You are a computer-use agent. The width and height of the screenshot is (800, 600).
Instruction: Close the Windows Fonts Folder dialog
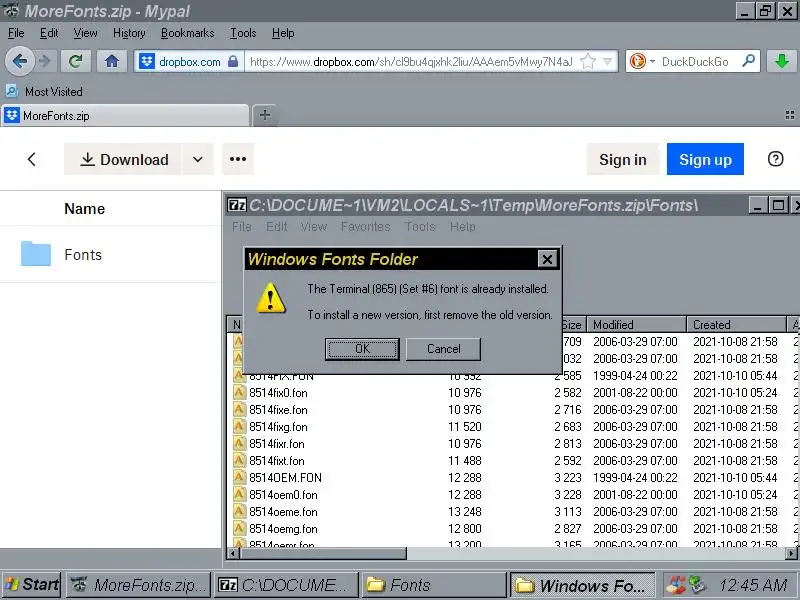coord(547,259)
